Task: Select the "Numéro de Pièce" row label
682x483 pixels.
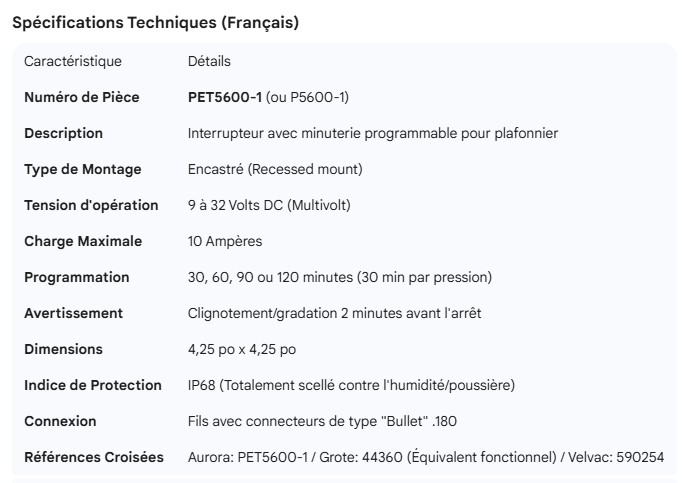Action: point(81,97)
